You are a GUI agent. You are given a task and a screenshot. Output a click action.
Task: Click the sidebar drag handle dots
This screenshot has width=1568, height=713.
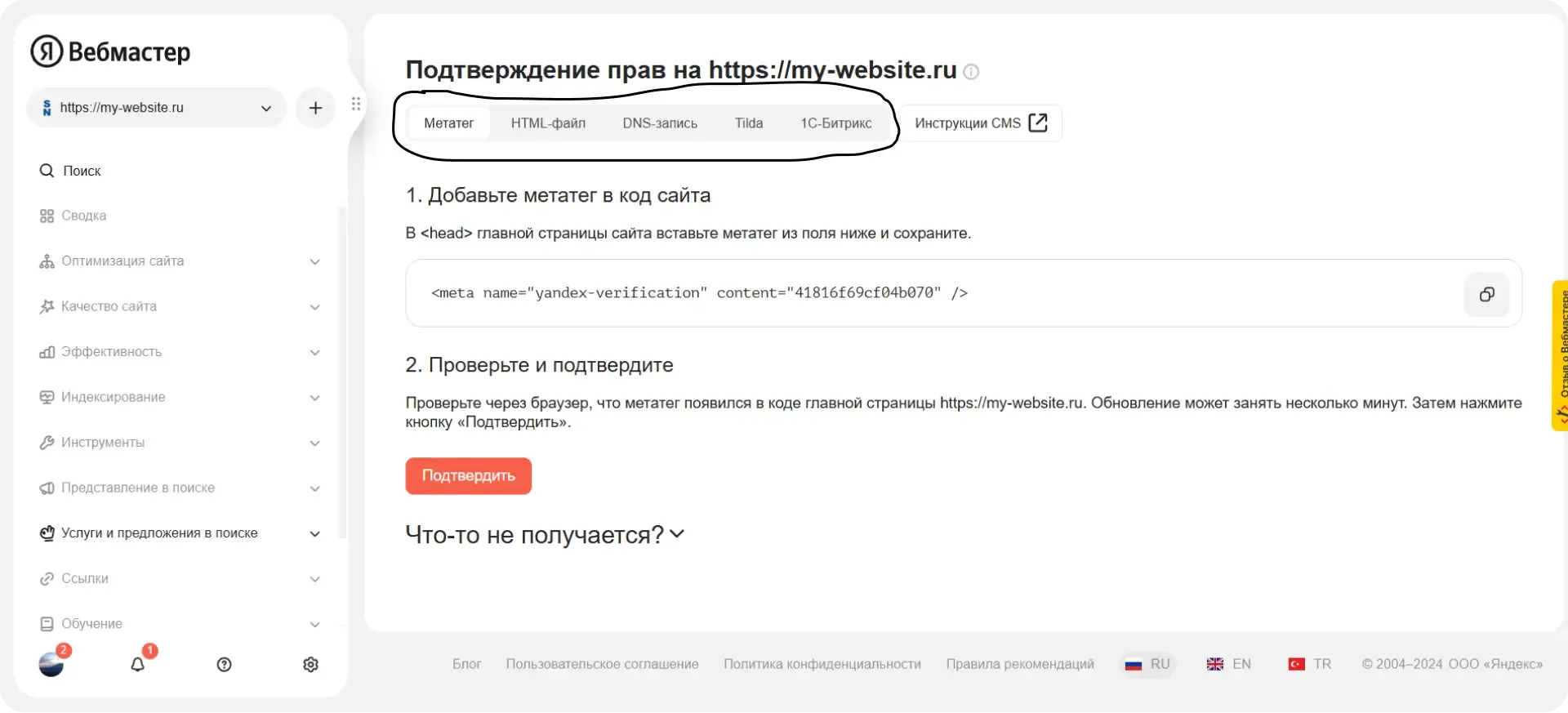(x=356, y=104)
